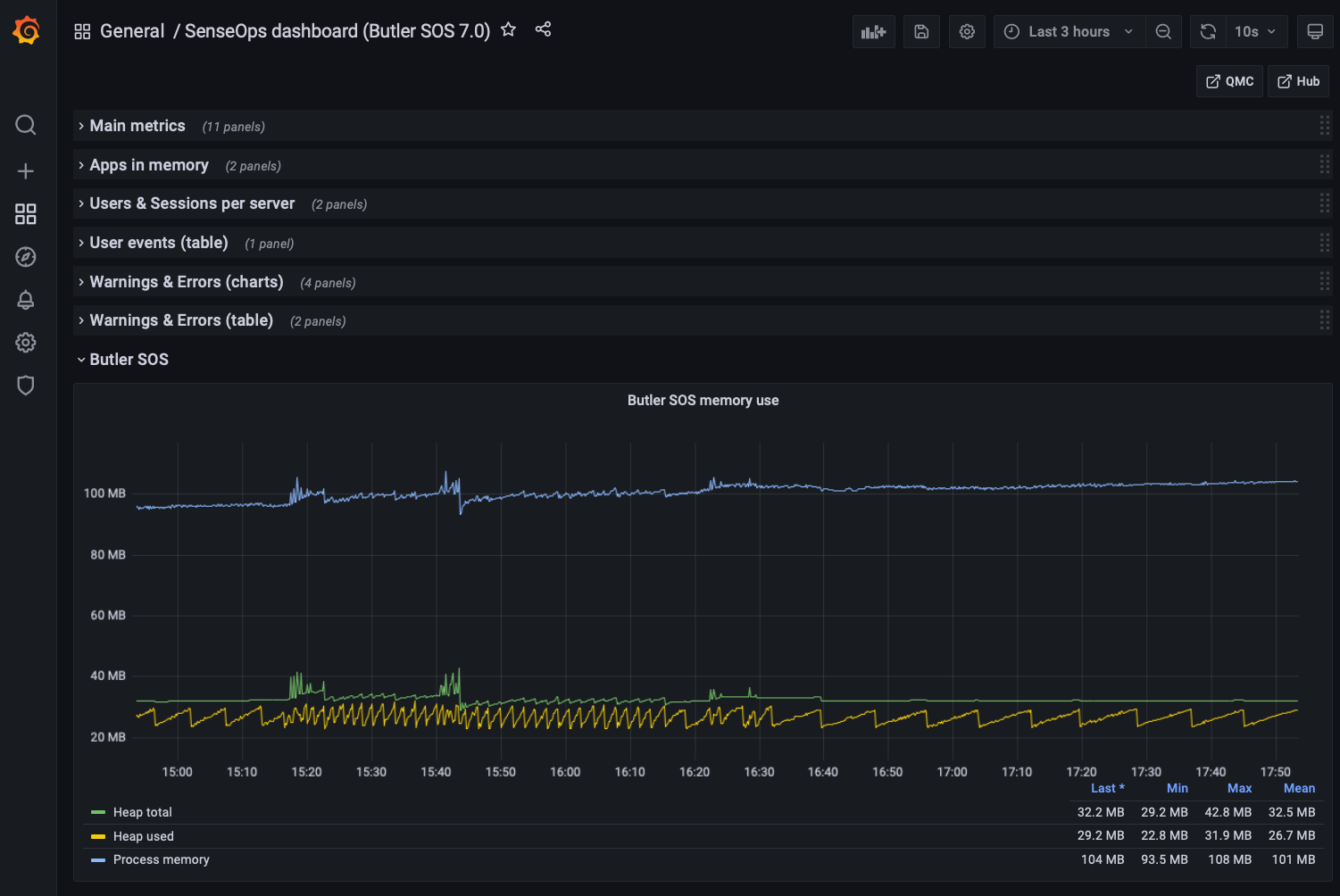
Task: Open Alerting via the bell icon
Action: pyautogui.click(x=25, y=300)
